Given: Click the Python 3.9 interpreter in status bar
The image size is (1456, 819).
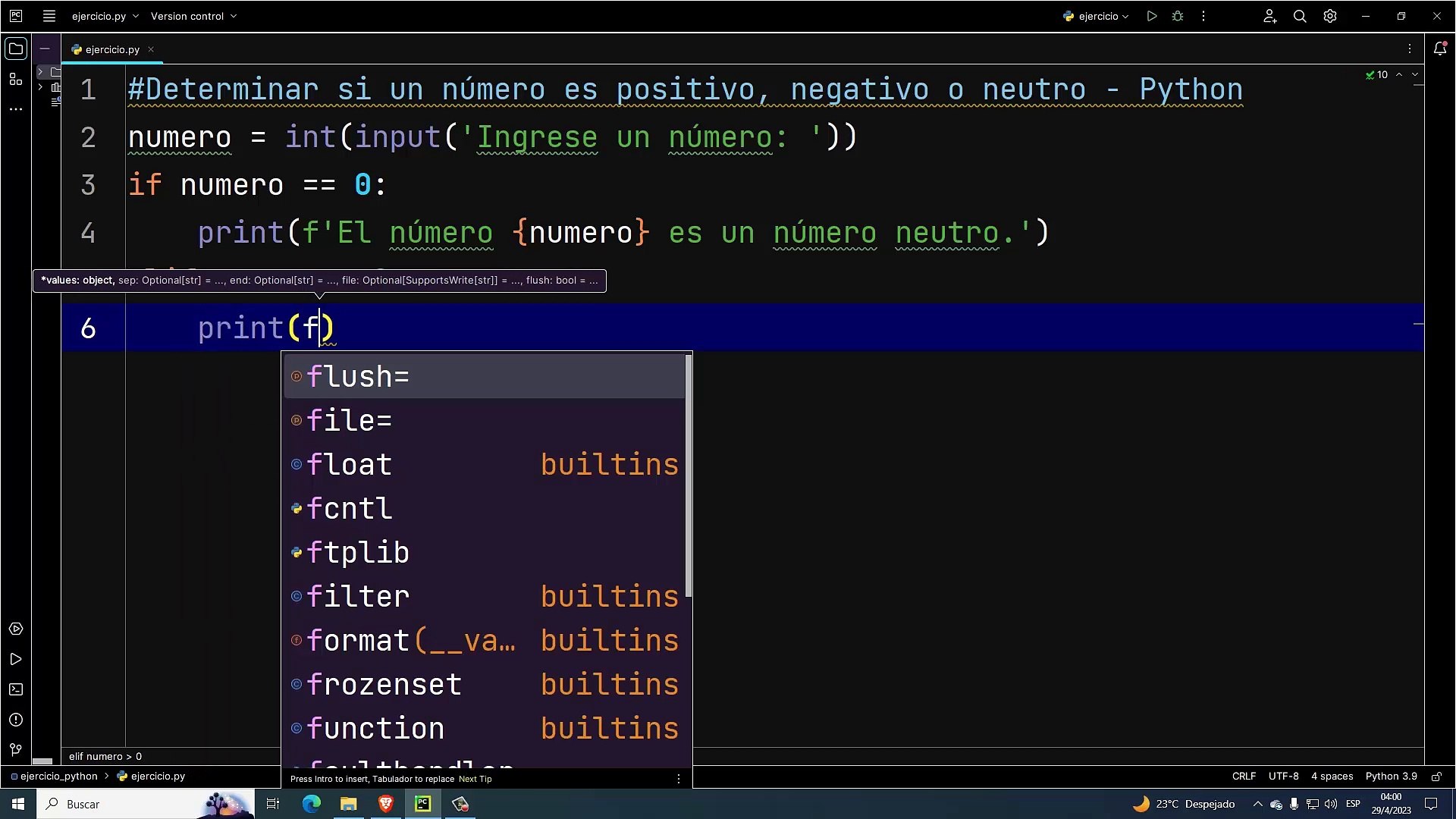Looking at the screenshot, I should point(1391,777).
